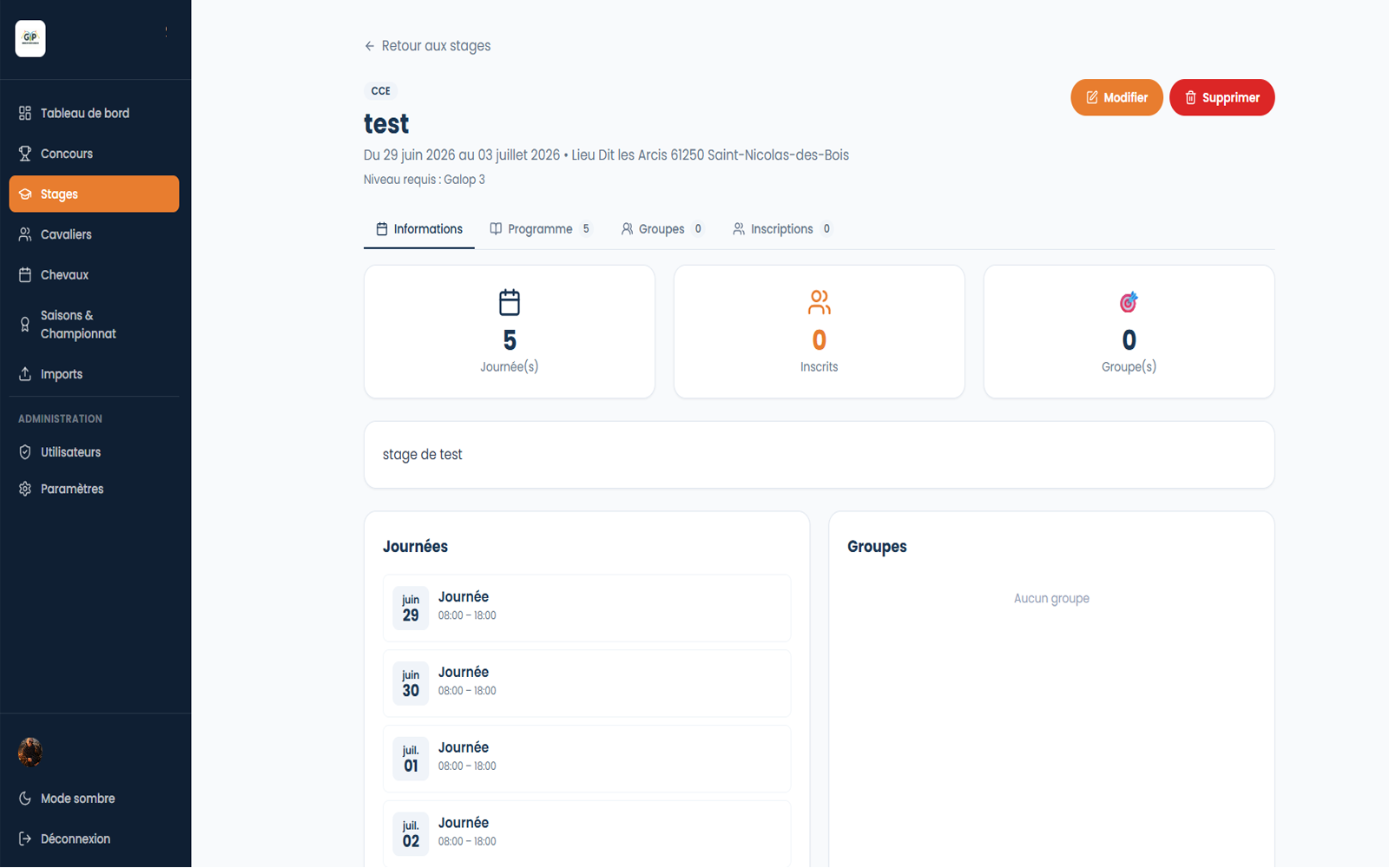Click the Groupes section heading
The height and width of the screenshot is (868, 1389).
pyautogui.click(x=877, y=547)
